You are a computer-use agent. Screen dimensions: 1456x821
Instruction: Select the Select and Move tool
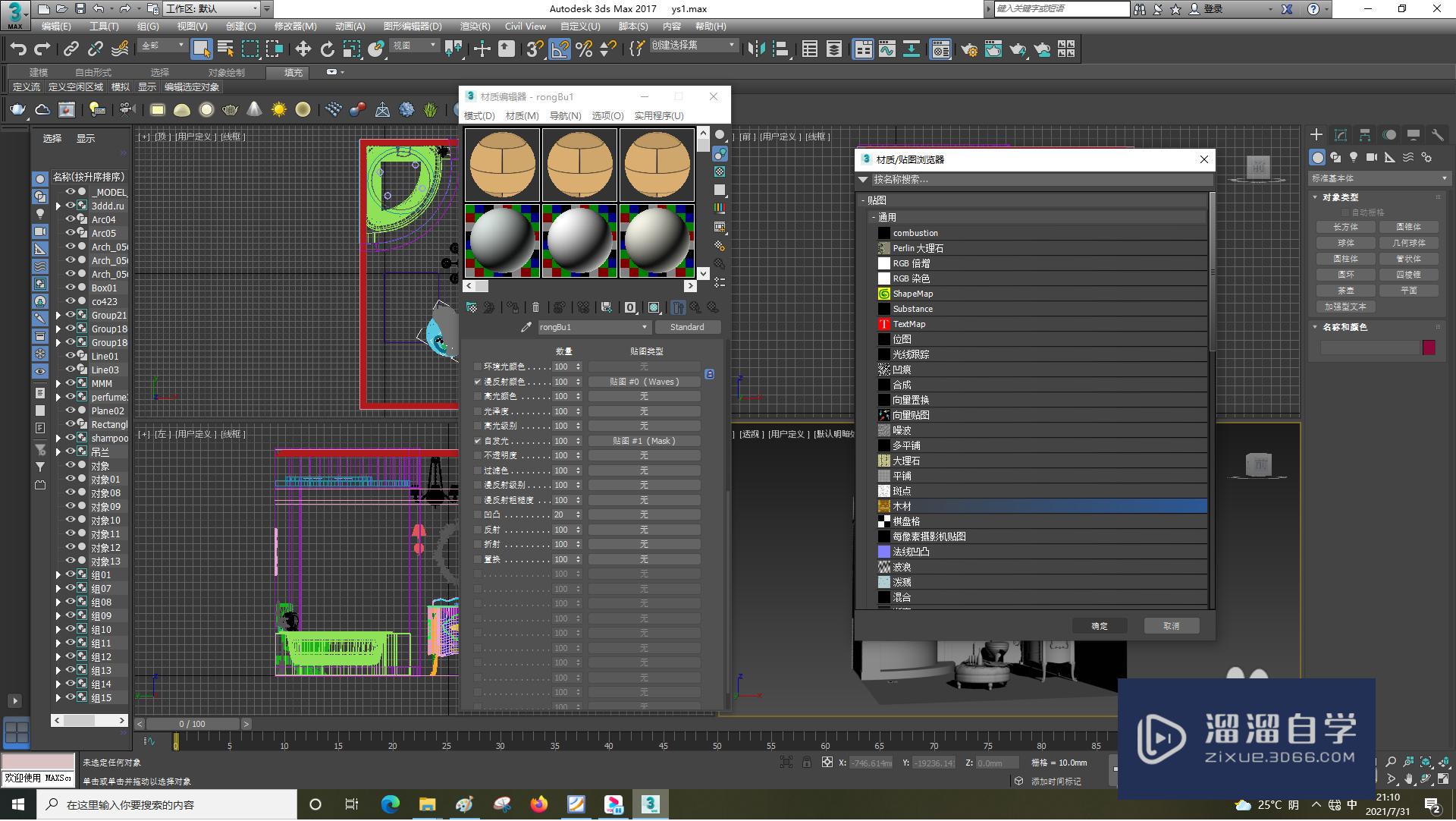(303, 49)
